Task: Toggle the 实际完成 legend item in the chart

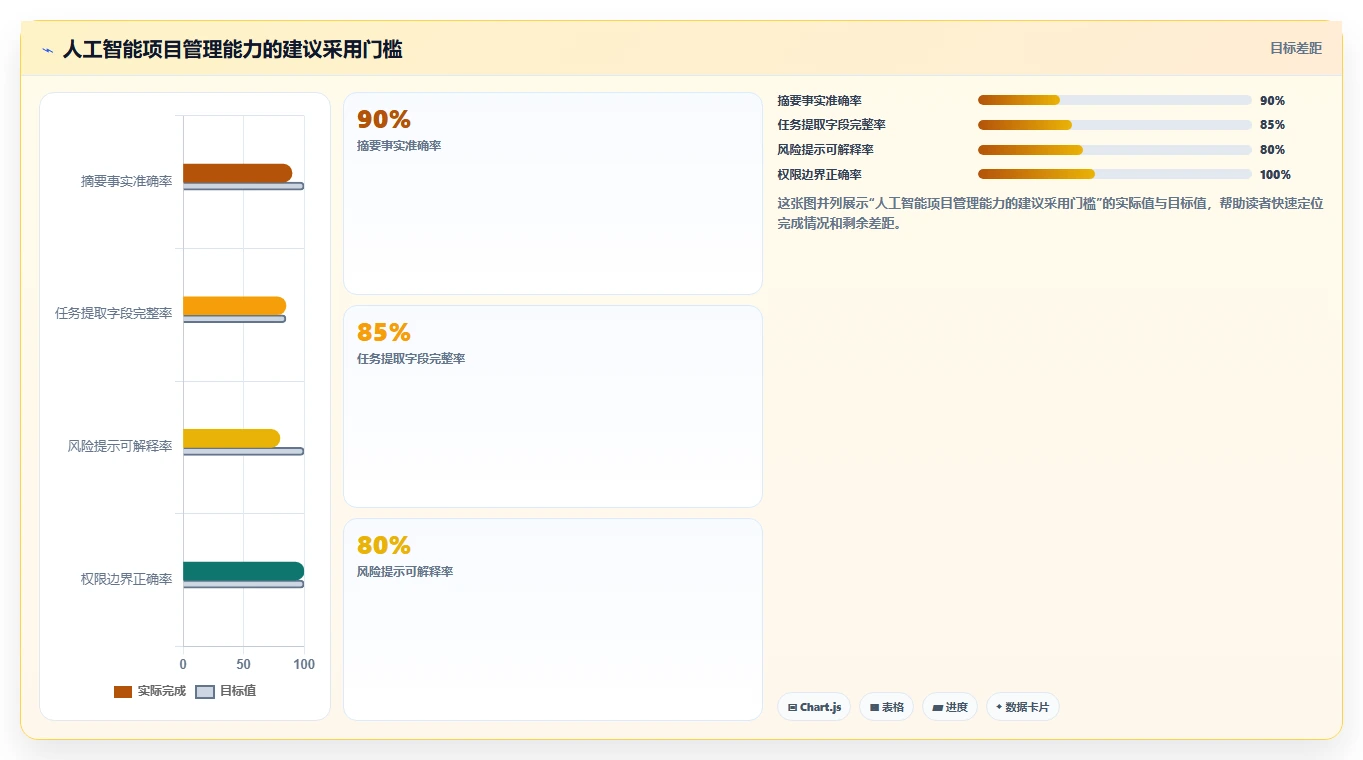Action: (150, 691)
